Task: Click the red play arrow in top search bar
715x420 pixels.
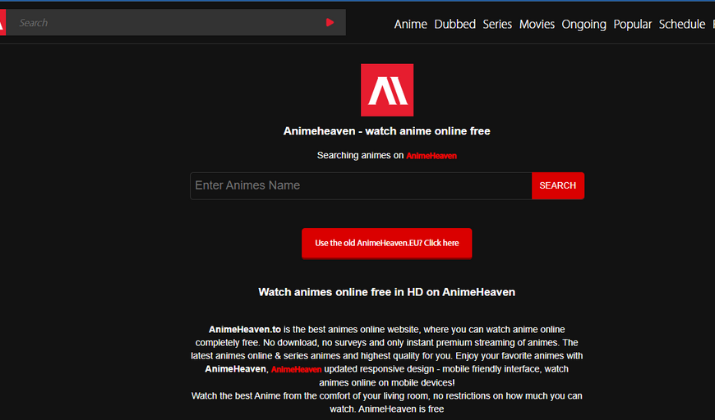Action: 330,22
